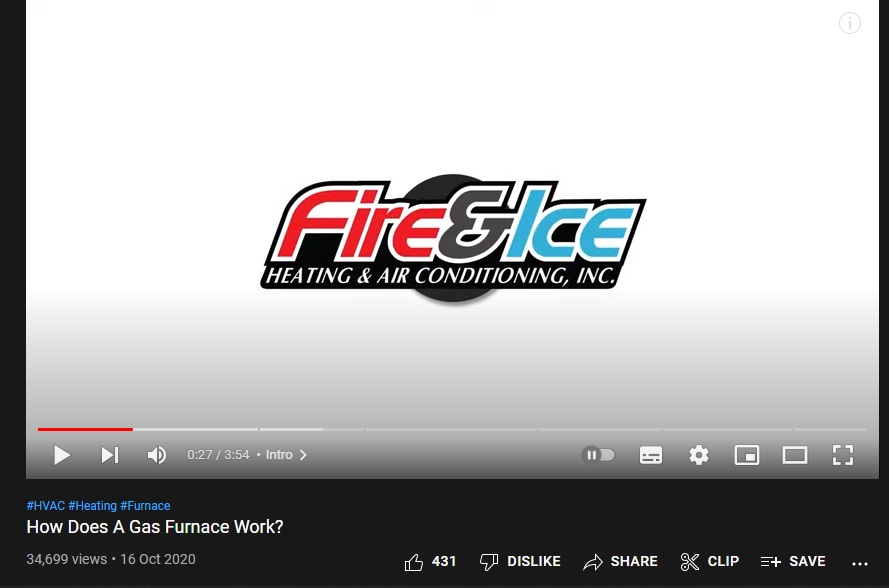Turn on subtitles/closed captions
Viewport: 889px width, 588px height.
click(651, 455)
